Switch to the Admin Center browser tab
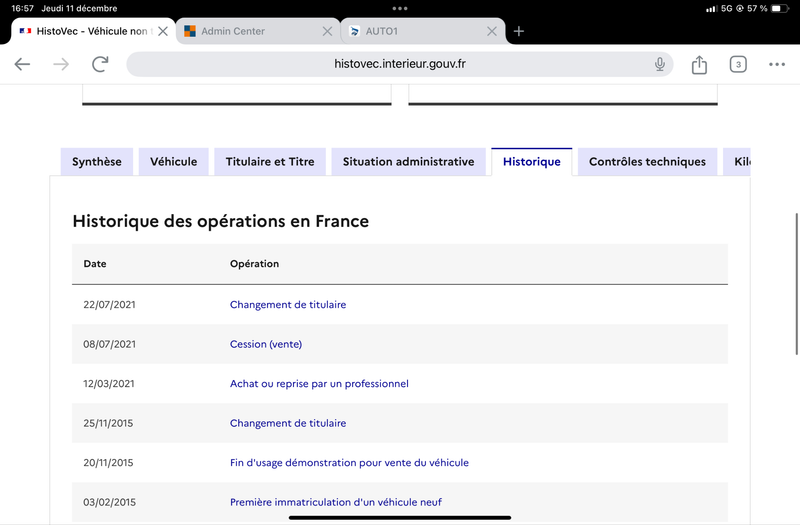This screenshot has width=800, height=525. [x=240, y=31]
